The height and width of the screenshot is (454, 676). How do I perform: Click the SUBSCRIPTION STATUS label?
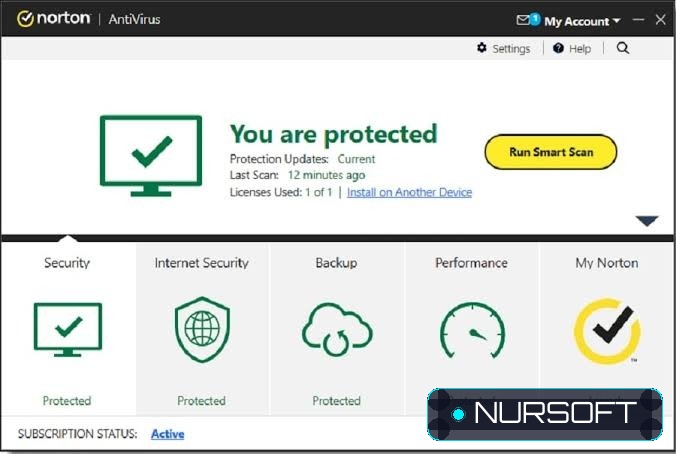(78, 434)
